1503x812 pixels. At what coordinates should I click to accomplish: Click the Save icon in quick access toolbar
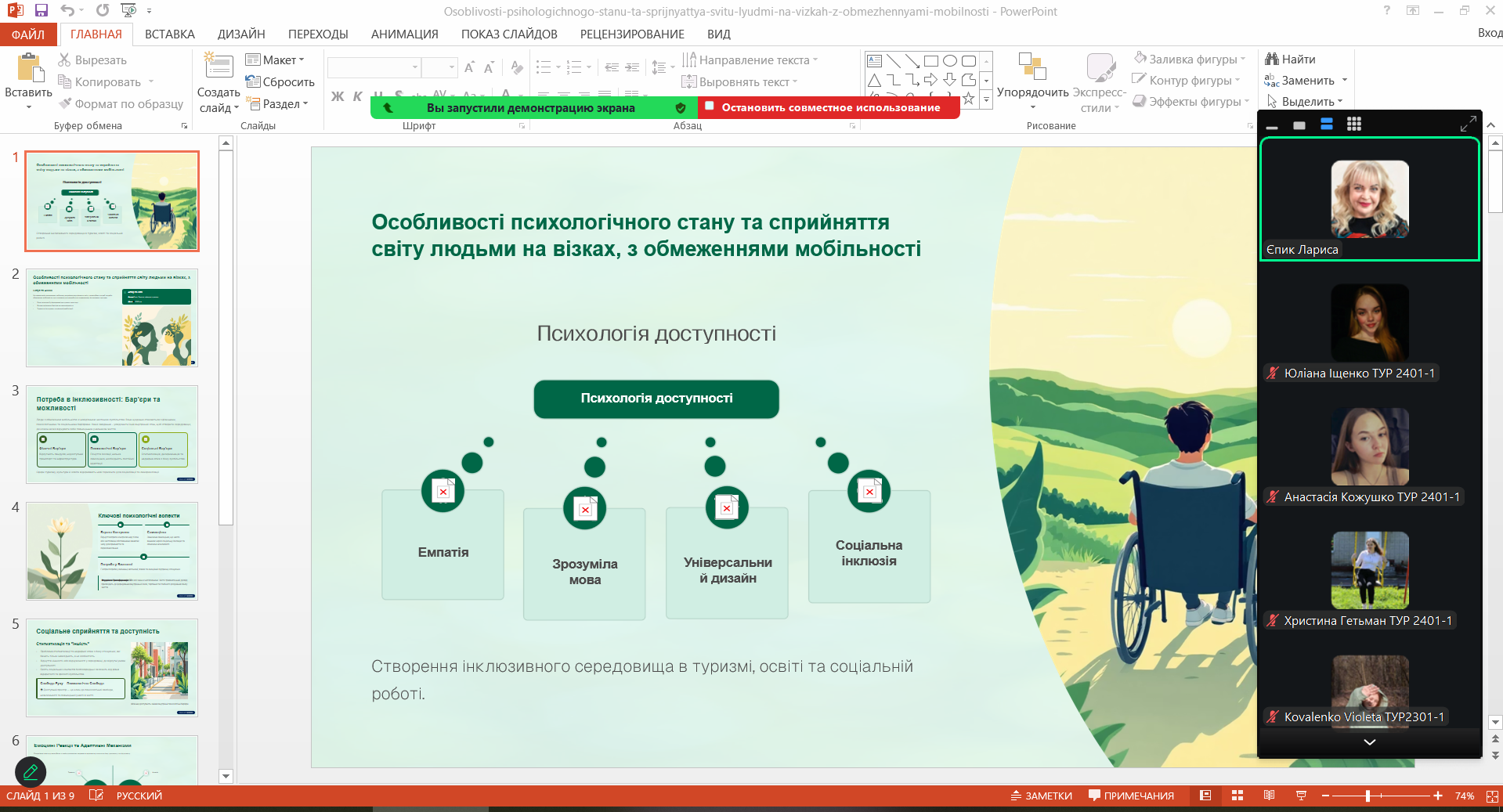point(42,11)
